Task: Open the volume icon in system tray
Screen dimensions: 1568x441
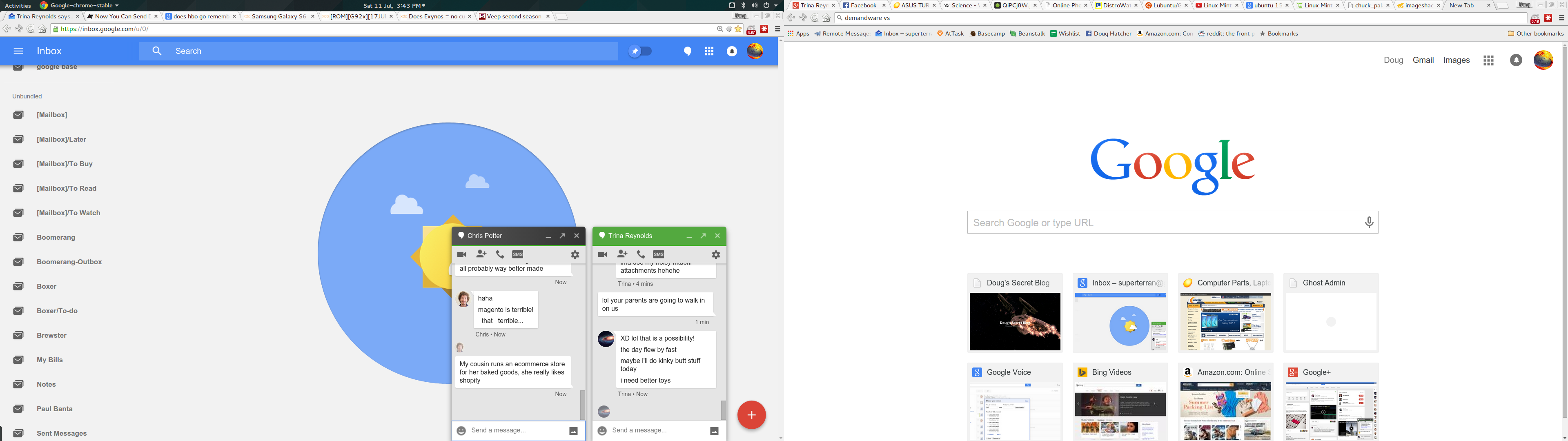Action: (754, 5)
